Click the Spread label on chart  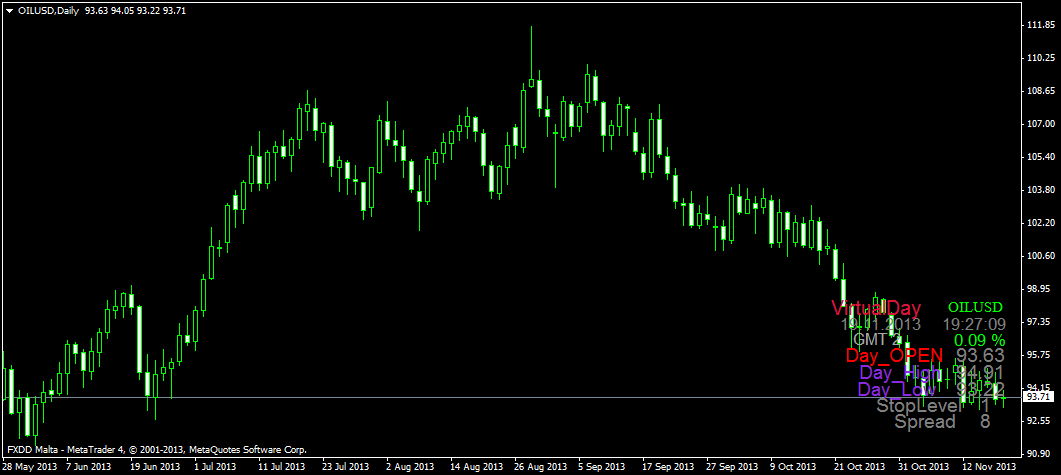924,422
